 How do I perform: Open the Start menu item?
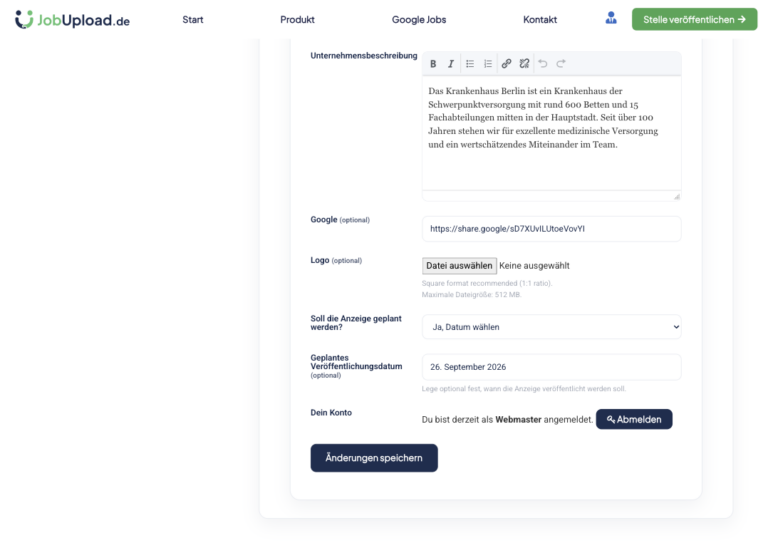click(192, 20)
